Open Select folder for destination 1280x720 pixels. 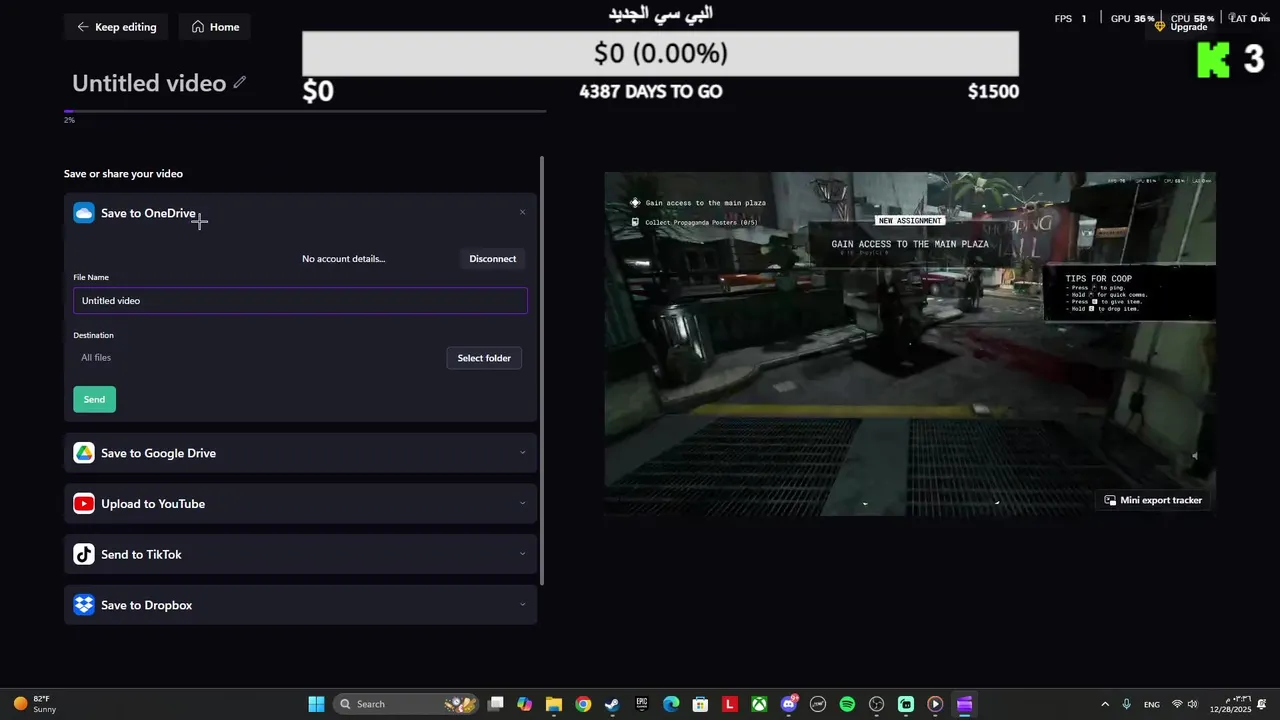[x=484, y=358]
